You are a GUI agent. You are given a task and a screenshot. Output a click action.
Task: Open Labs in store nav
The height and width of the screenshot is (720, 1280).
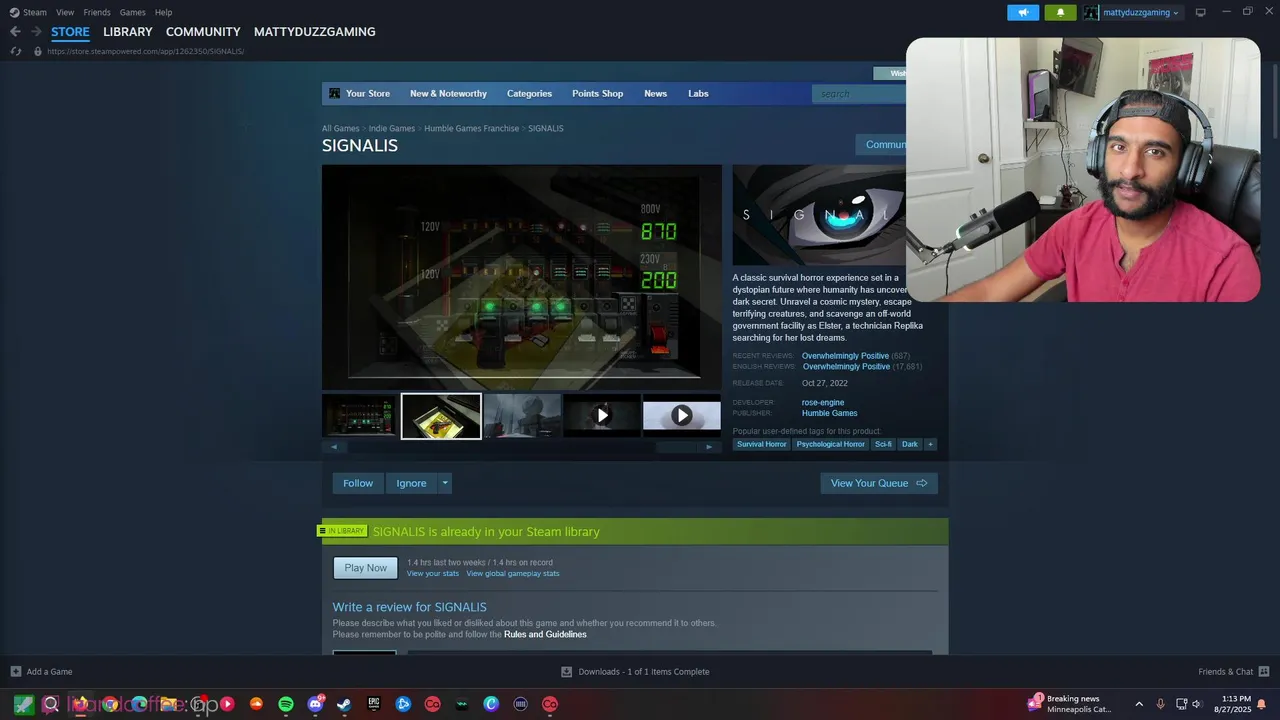click(698, 94)
